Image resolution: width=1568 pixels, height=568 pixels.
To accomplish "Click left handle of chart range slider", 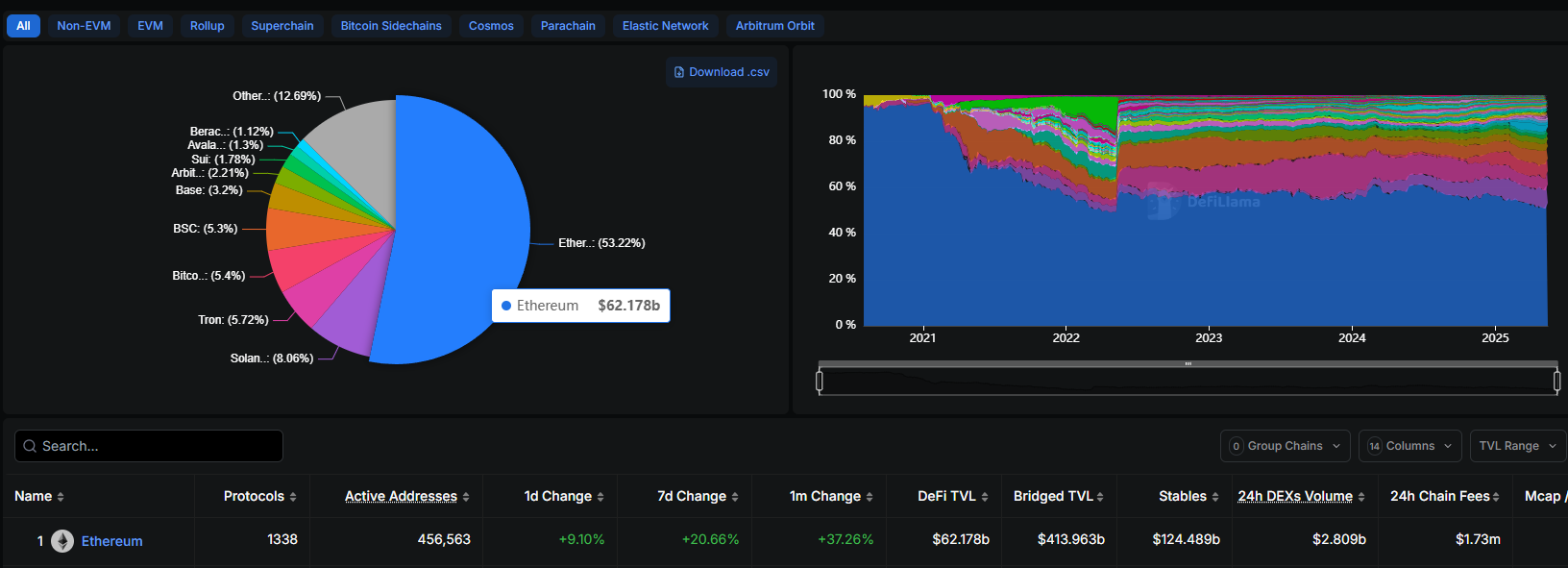I will tap(820, 382).
